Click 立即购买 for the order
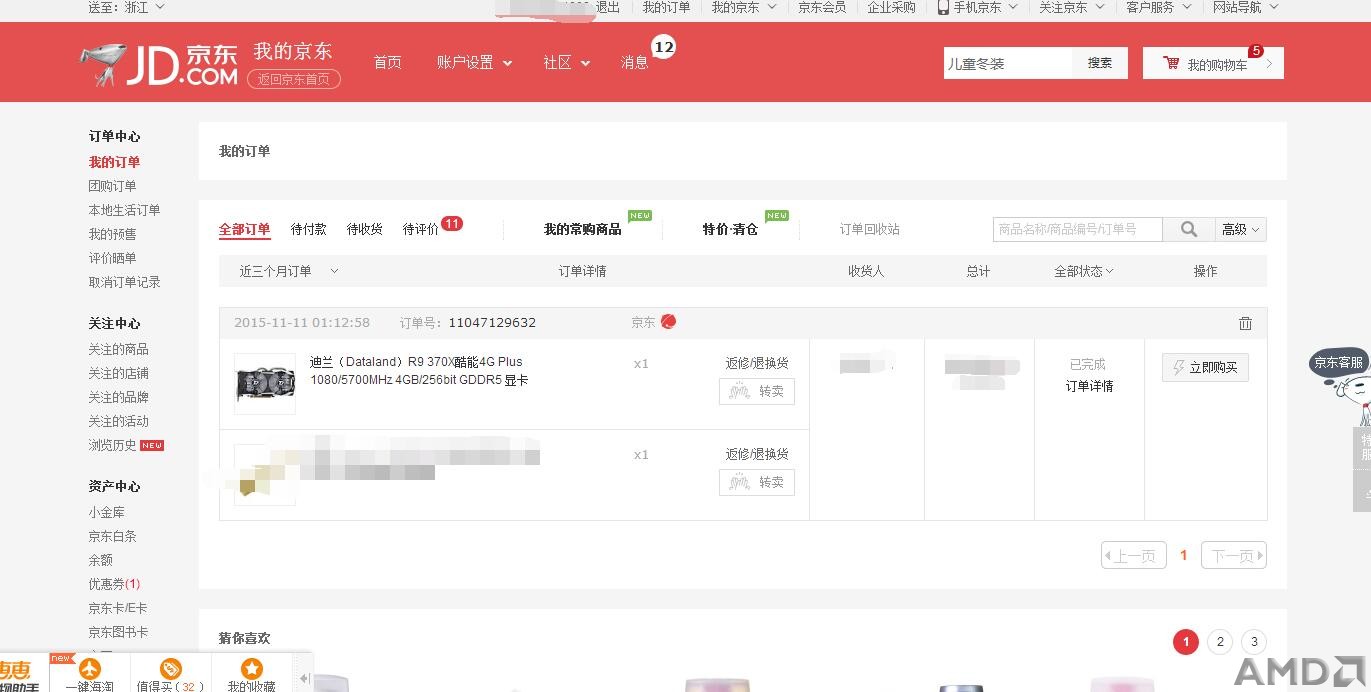This screenshot has width=1371, height=692. pyautogui.click(x=1205, y=368)
